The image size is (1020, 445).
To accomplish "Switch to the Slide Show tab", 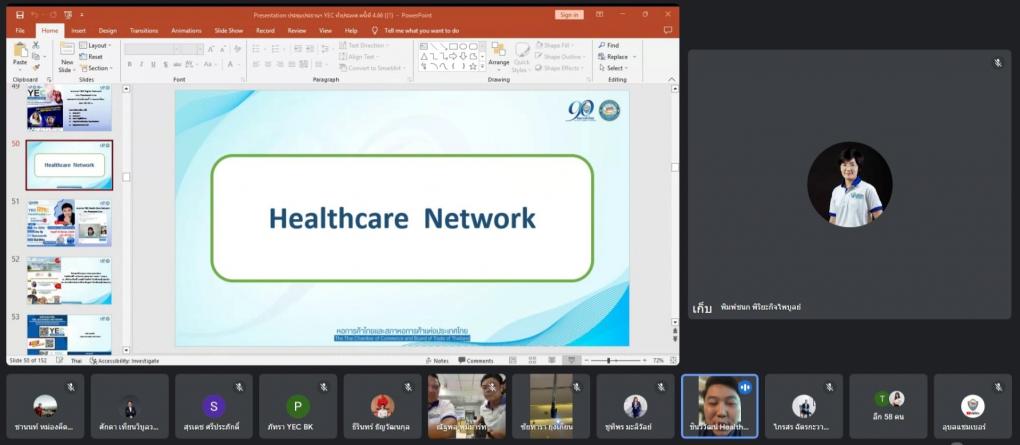I will coord(229,31).
